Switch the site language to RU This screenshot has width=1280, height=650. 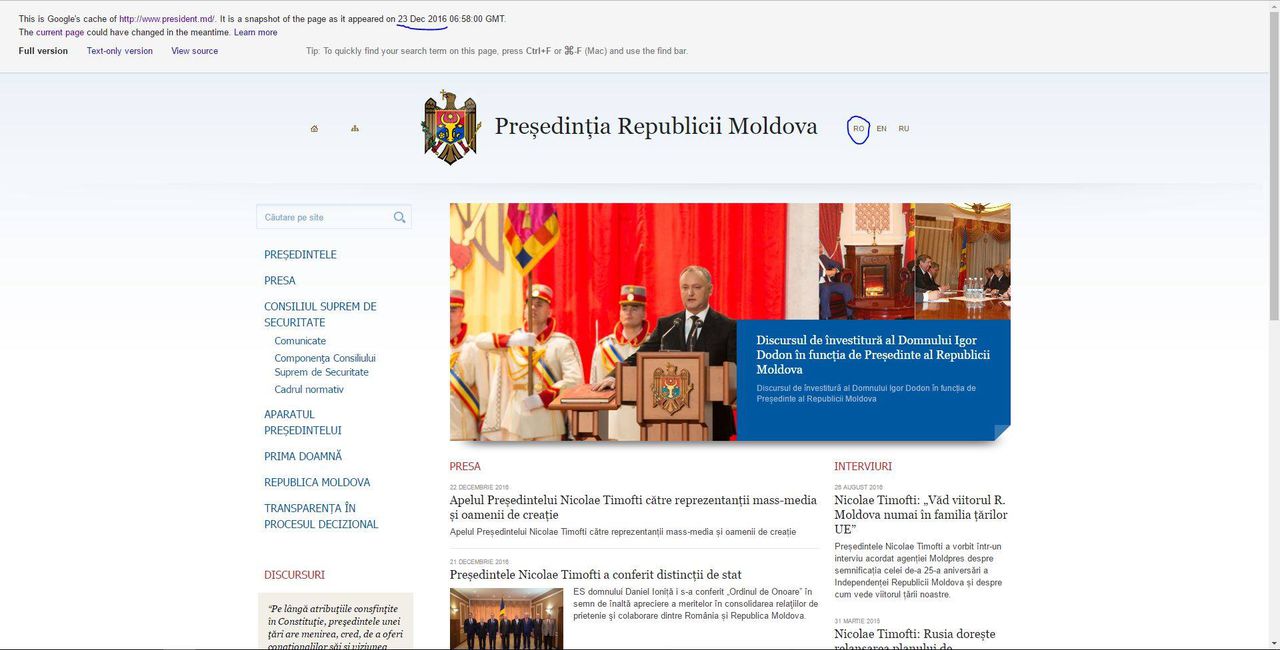coord(904,128)
